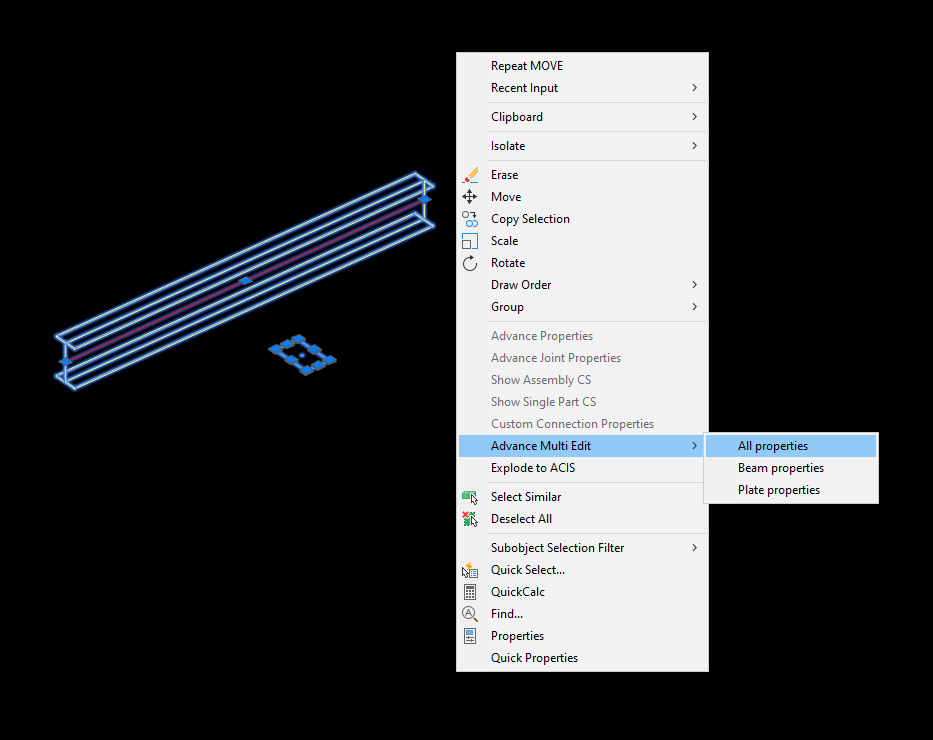Expand Subobject Selection Filter submenu arrow

[694, 548]
